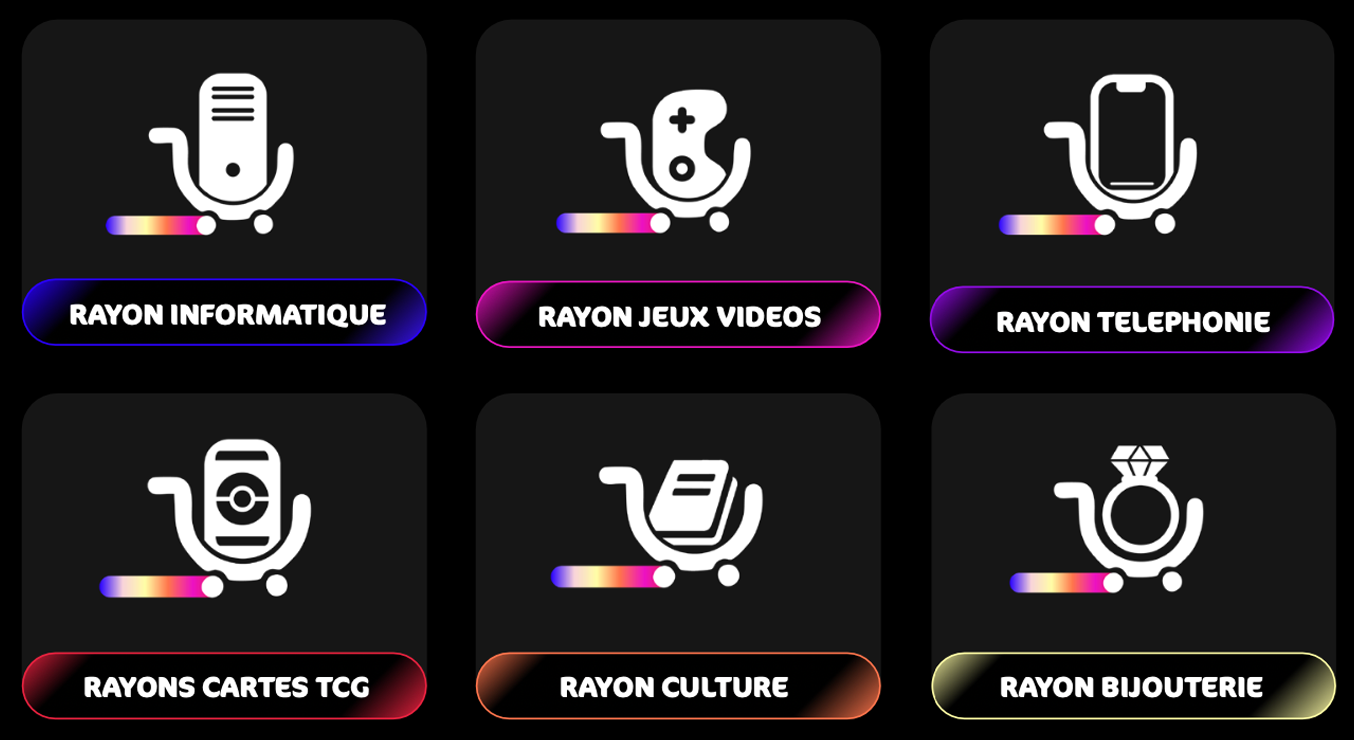Select the game controller cart icon
The width and height of the screenshot is (1354, 740).
click(x=676, y=160)
